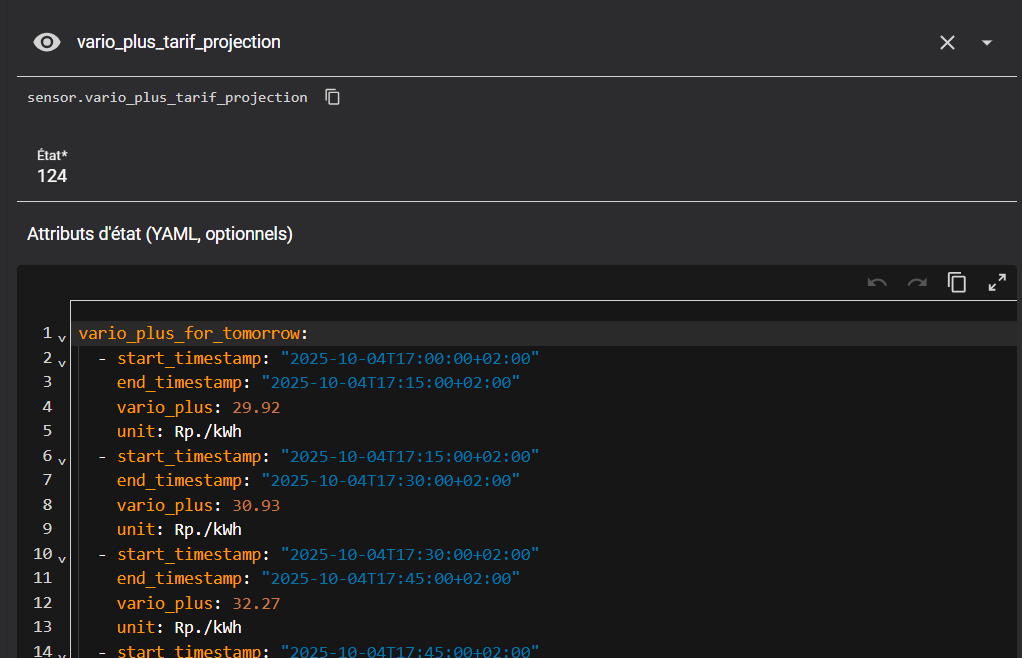The image size is (1022, 658).
Task: Fold the list item starting at line 6
Action: (x=62, y=460)
